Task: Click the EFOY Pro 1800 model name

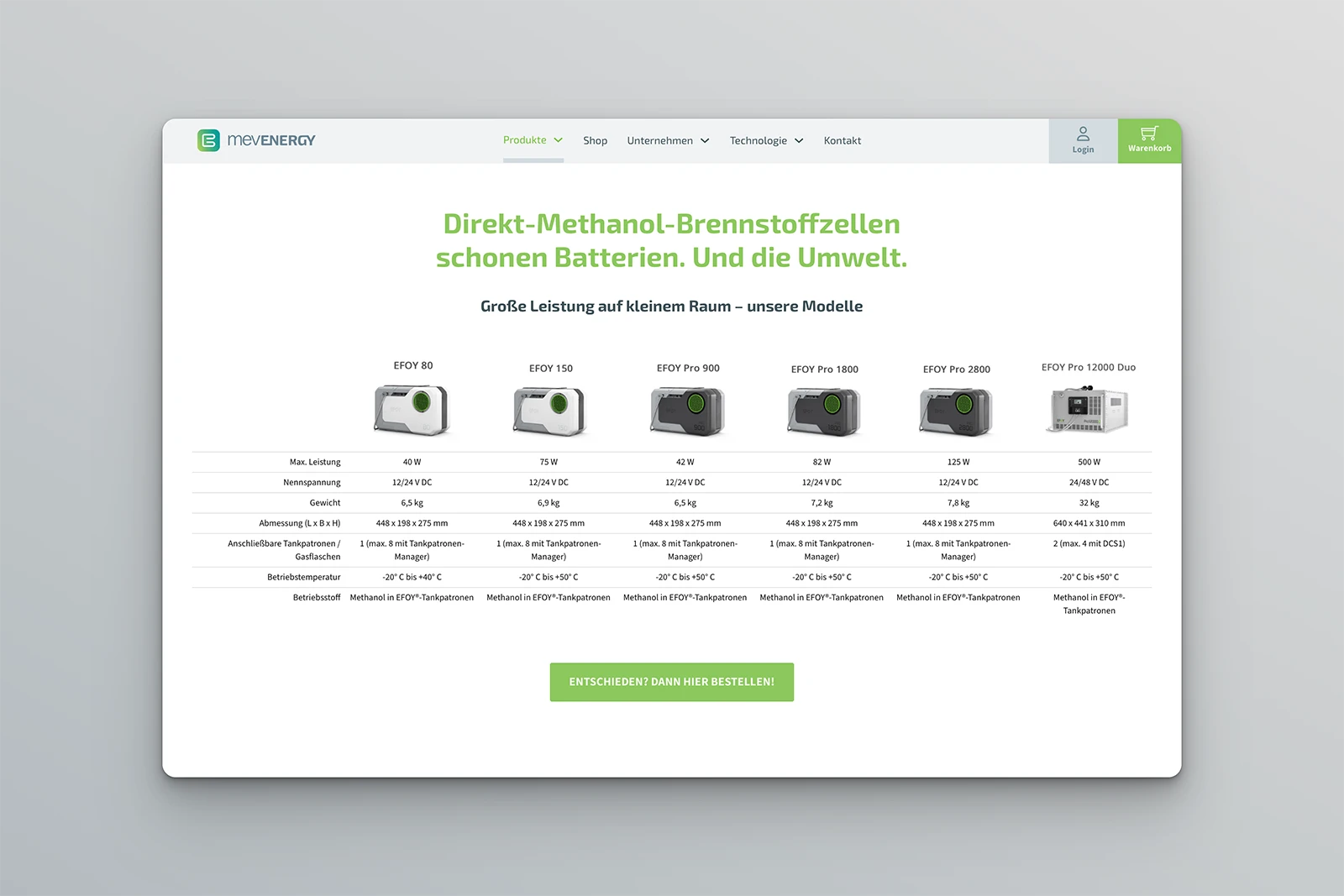Action: 825,369
